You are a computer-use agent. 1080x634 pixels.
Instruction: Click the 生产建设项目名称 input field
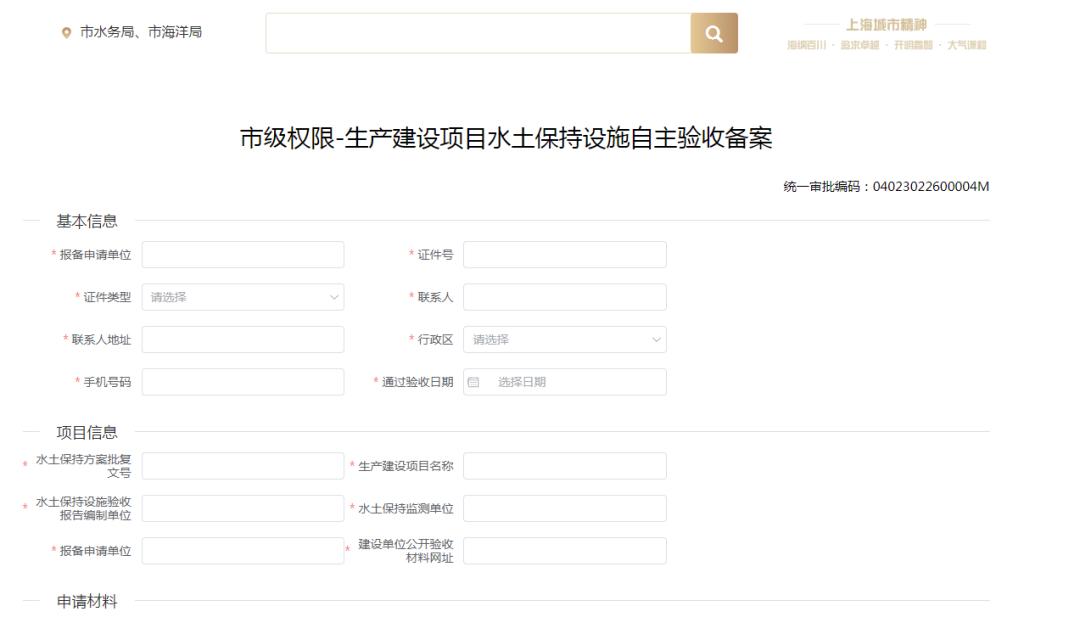click(x=565, y=466)
